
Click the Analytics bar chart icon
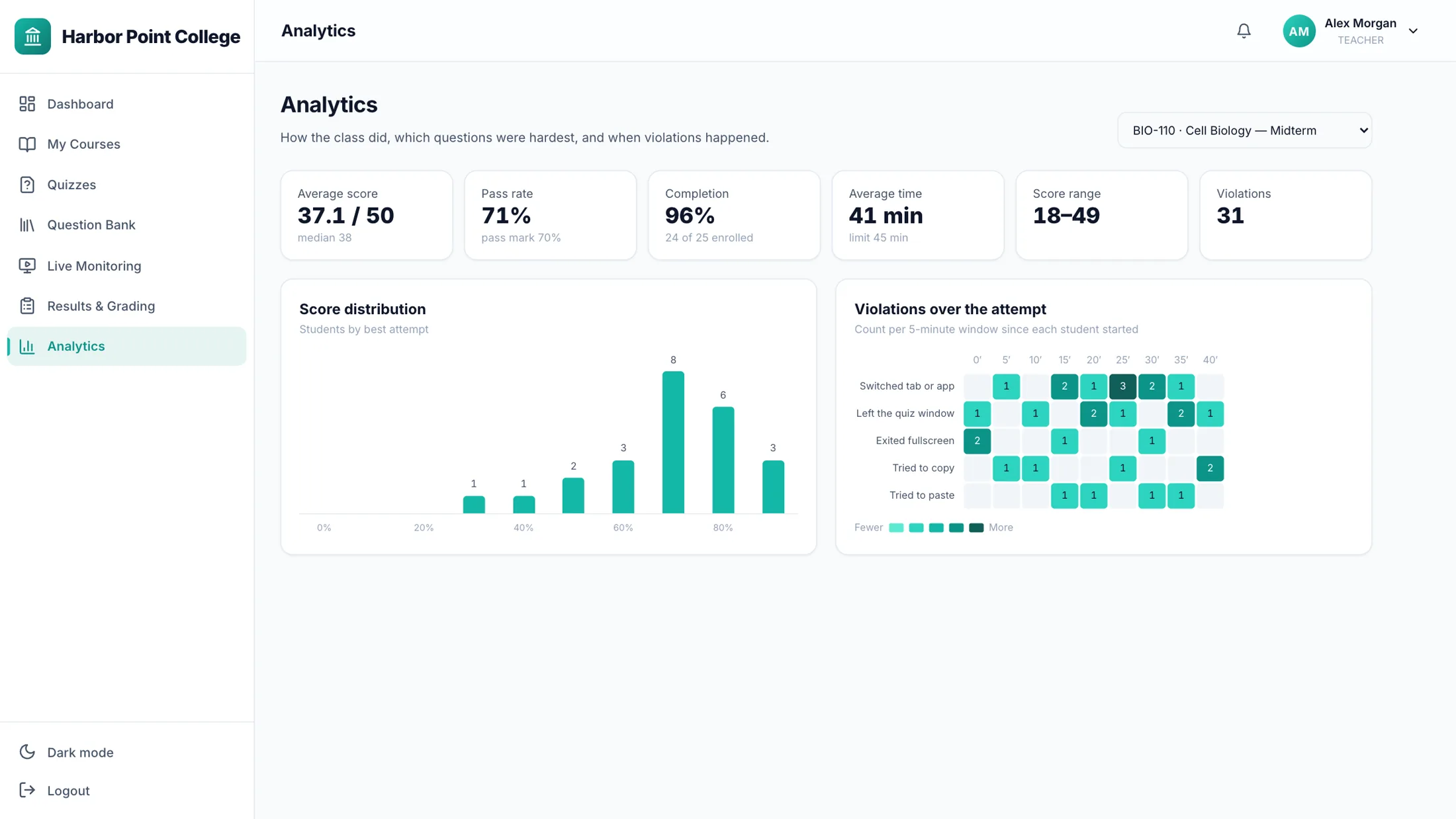pyautogui.click(x=27, y=346)
